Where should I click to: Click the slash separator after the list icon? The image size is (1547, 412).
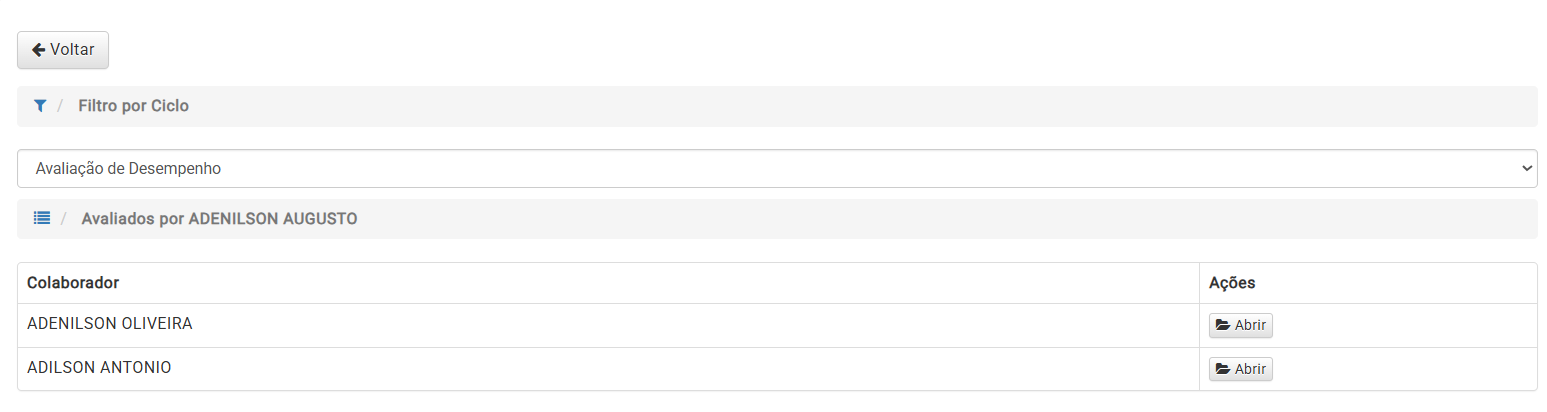(x=63, y=218)
